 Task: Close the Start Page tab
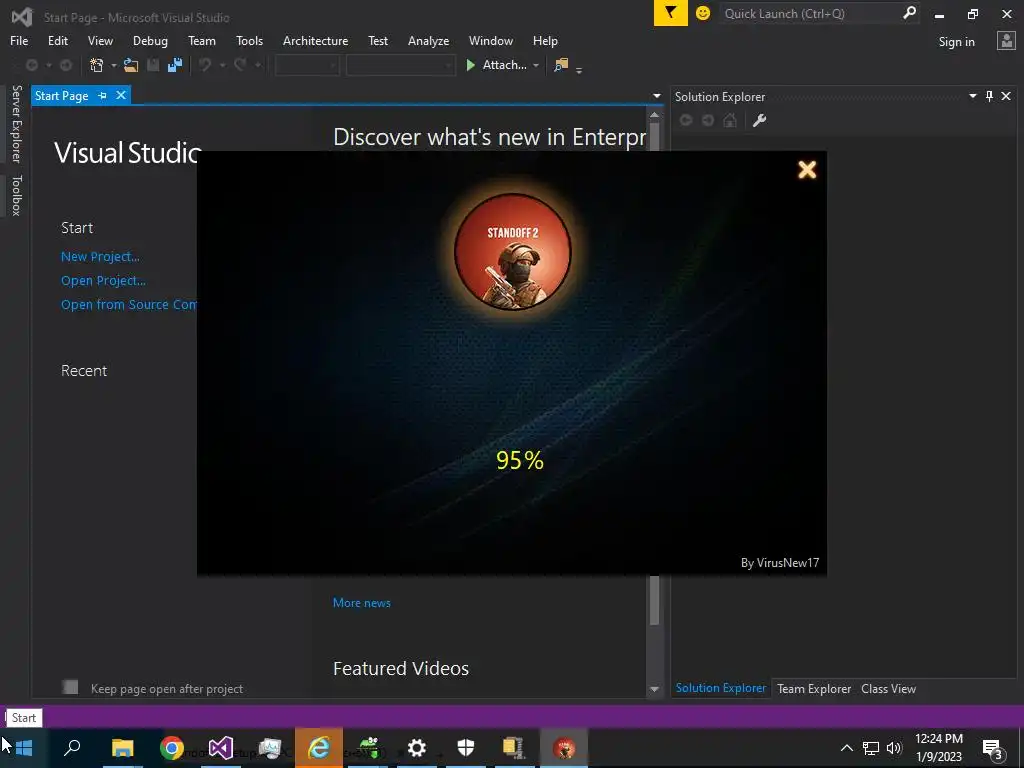pyautogui.click(x=121, y=95)
